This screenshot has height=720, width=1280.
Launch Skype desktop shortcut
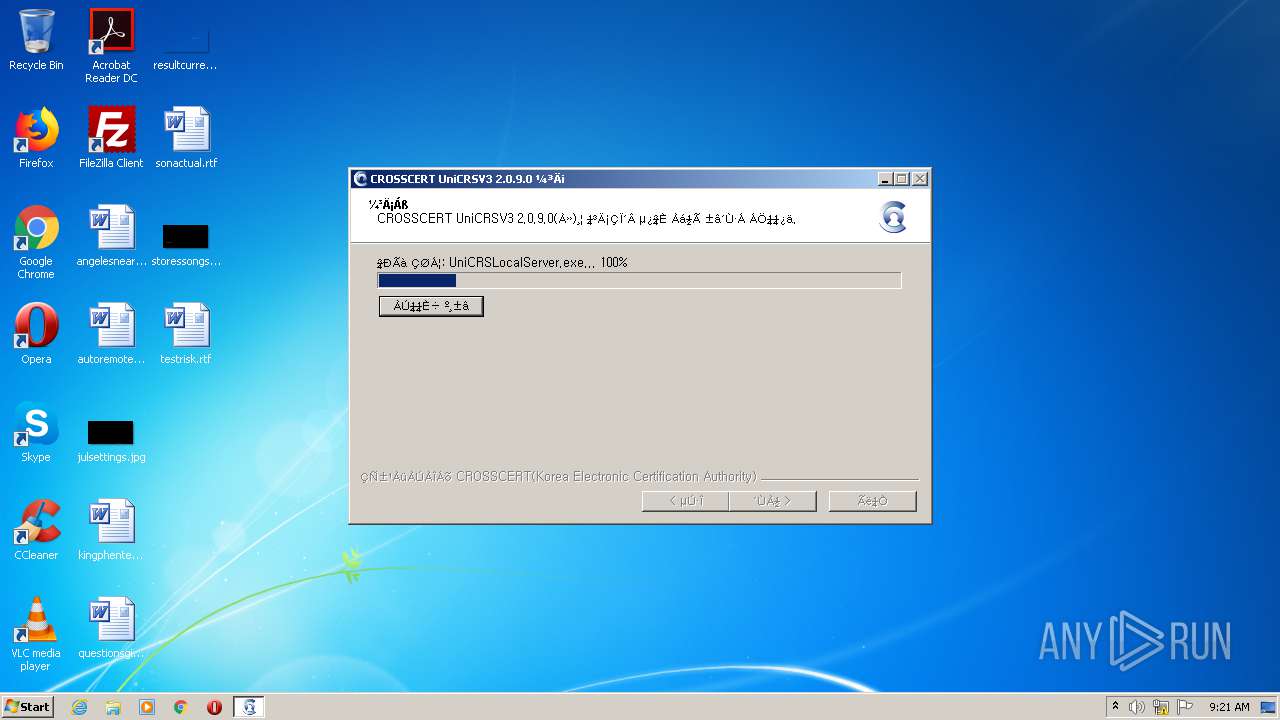(x=36, y=432)
